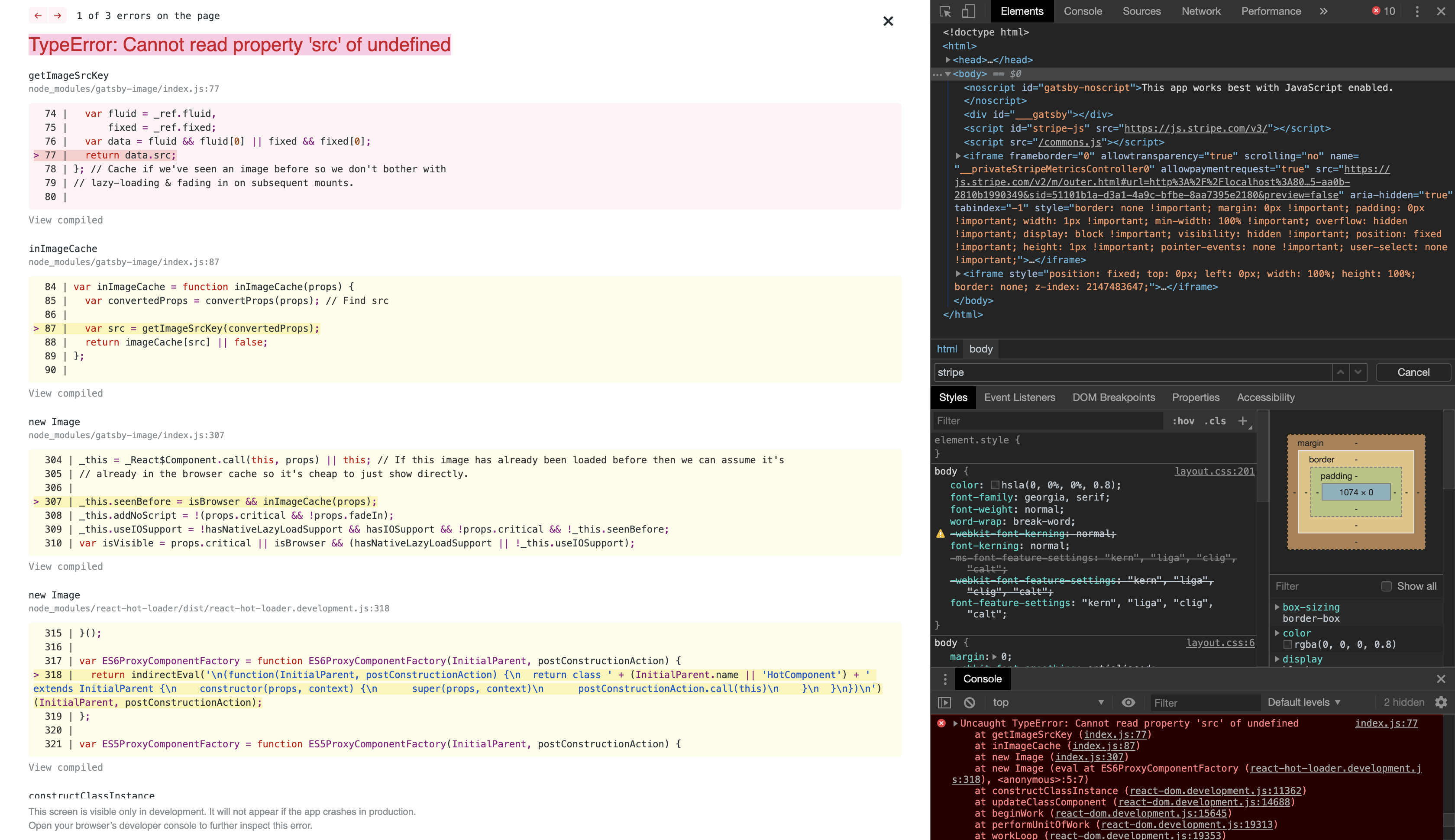Viewport: 1455px width, 840px height.
Task: Enable Show all computed styles checkbox
Action: pos(1386,586)
